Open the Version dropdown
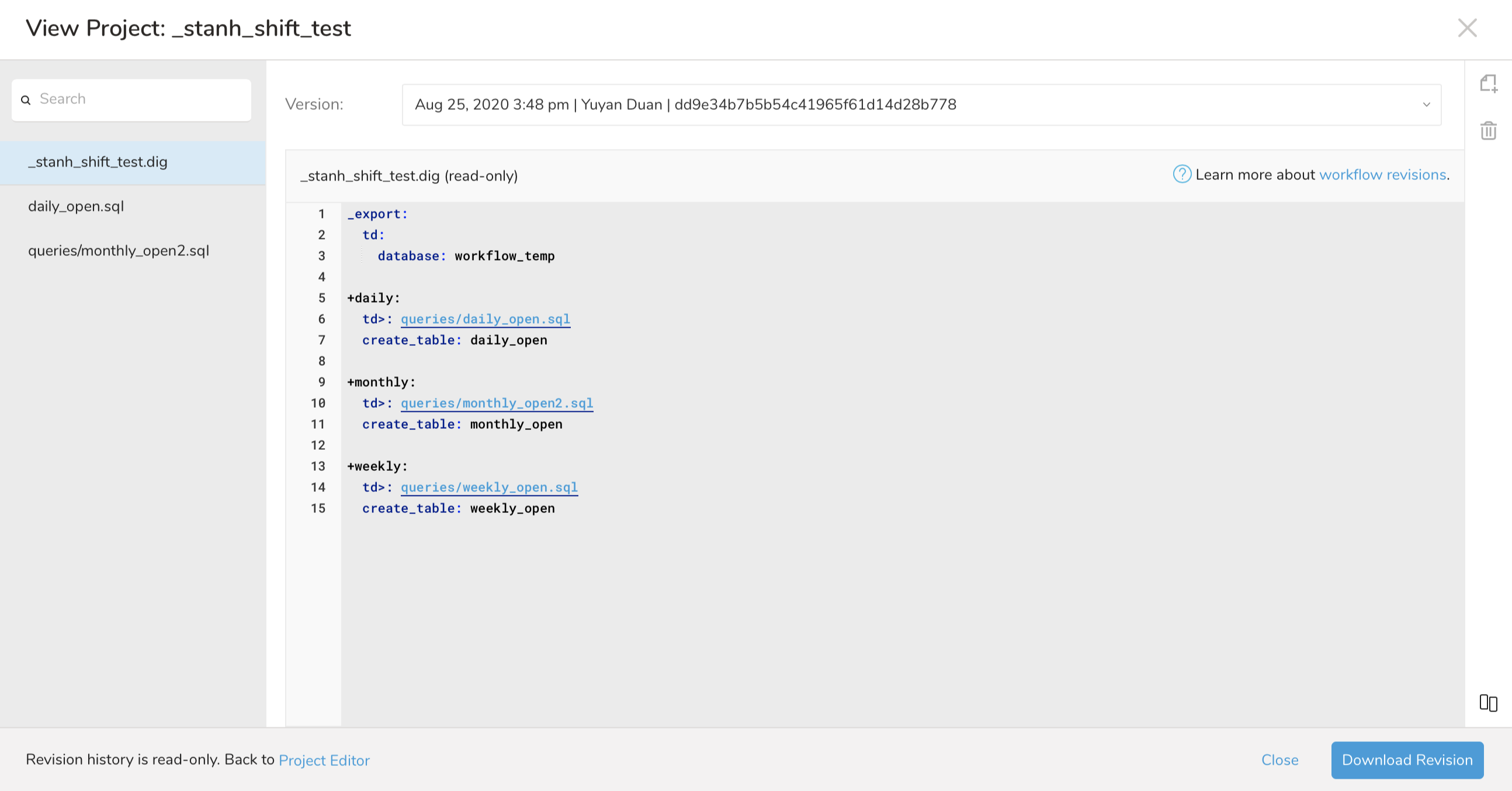Image resolution: width=1512 pixels, height=791 pixels. (920, 105)
